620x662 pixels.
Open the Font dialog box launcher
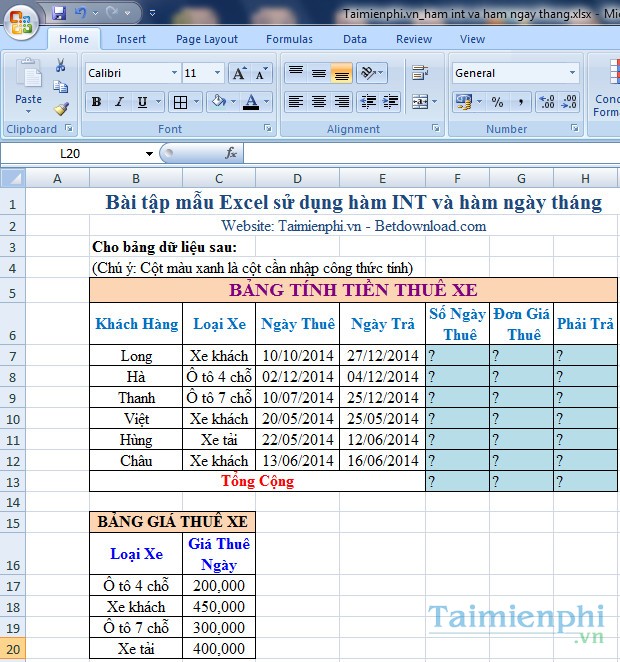tap(268, 129)
